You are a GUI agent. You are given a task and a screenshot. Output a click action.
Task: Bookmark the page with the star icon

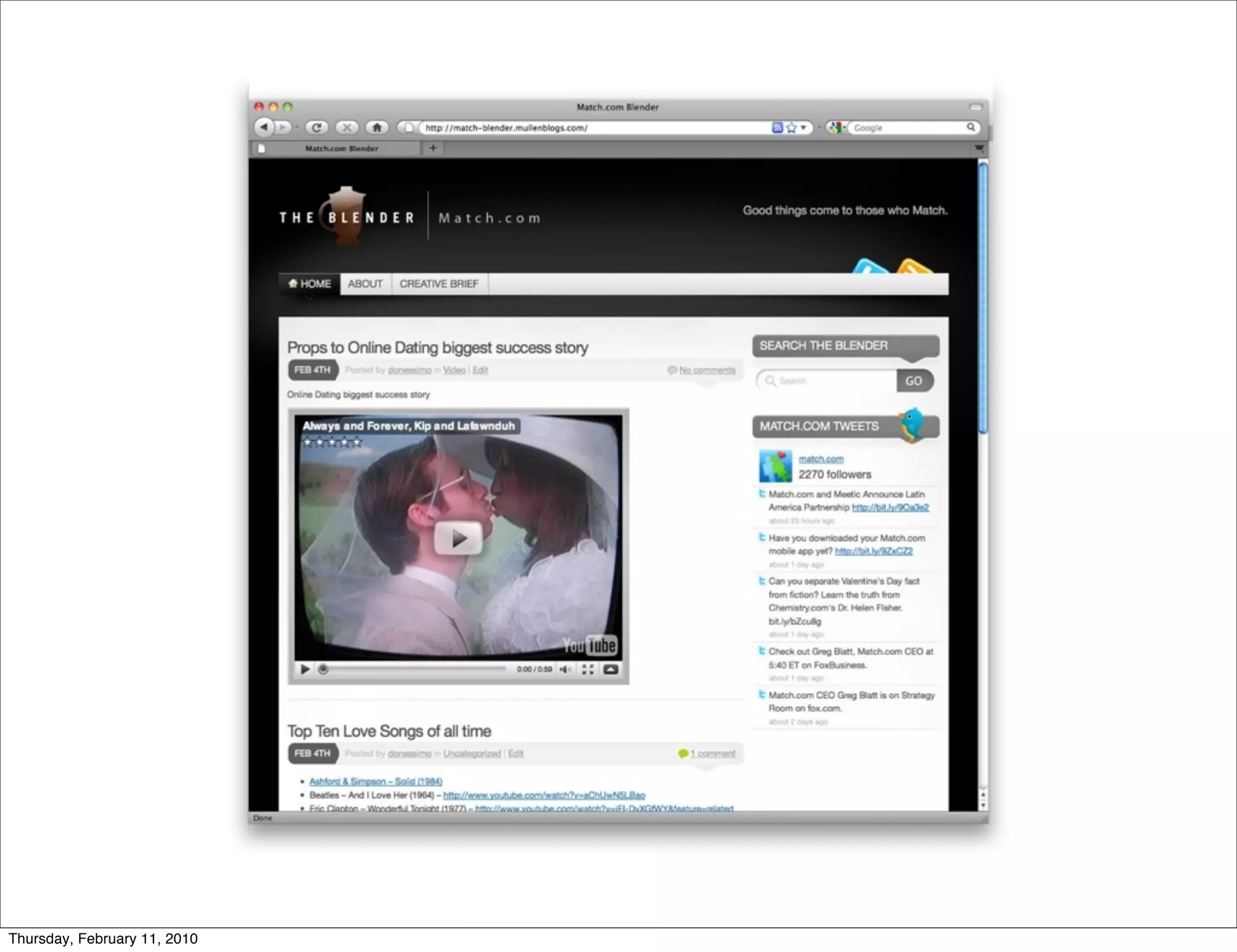click(791, 127)
